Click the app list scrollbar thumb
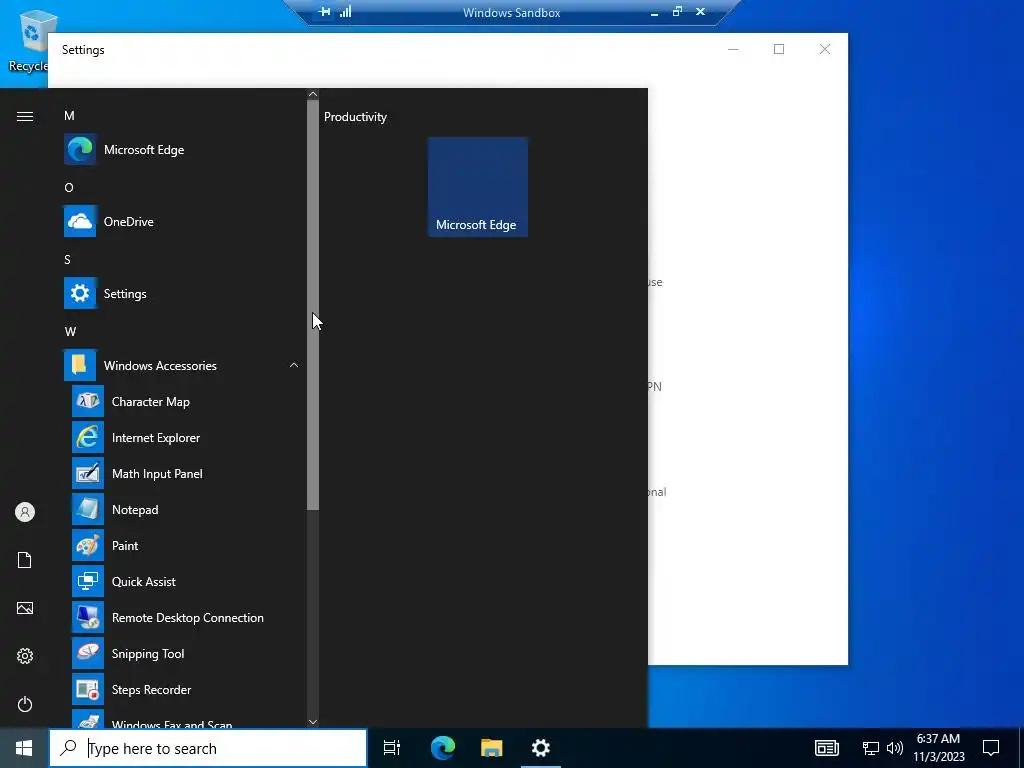This screenshot has width=1024, height=768. pos(313,304)
